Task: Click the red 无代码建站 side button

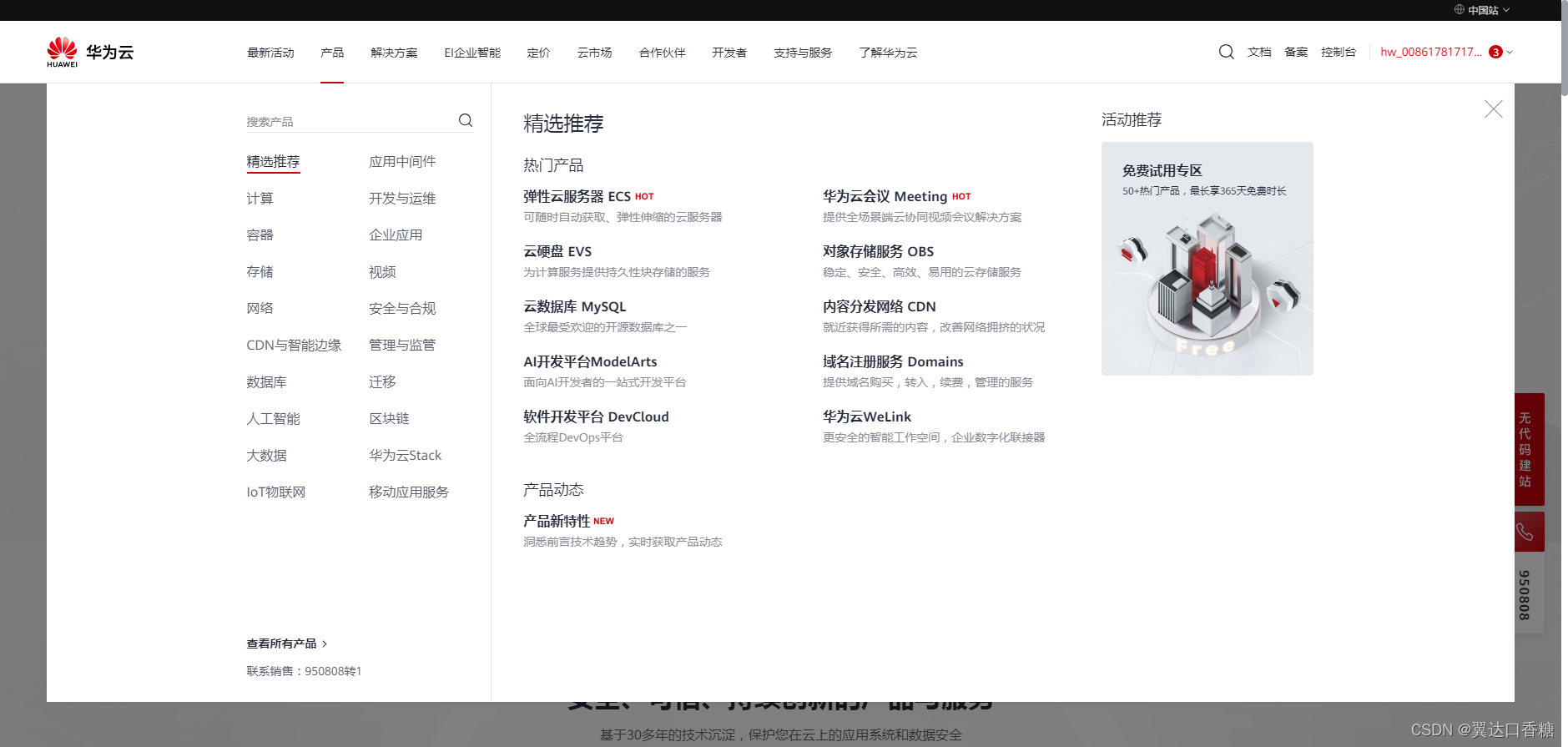Action: point(1529,449)
